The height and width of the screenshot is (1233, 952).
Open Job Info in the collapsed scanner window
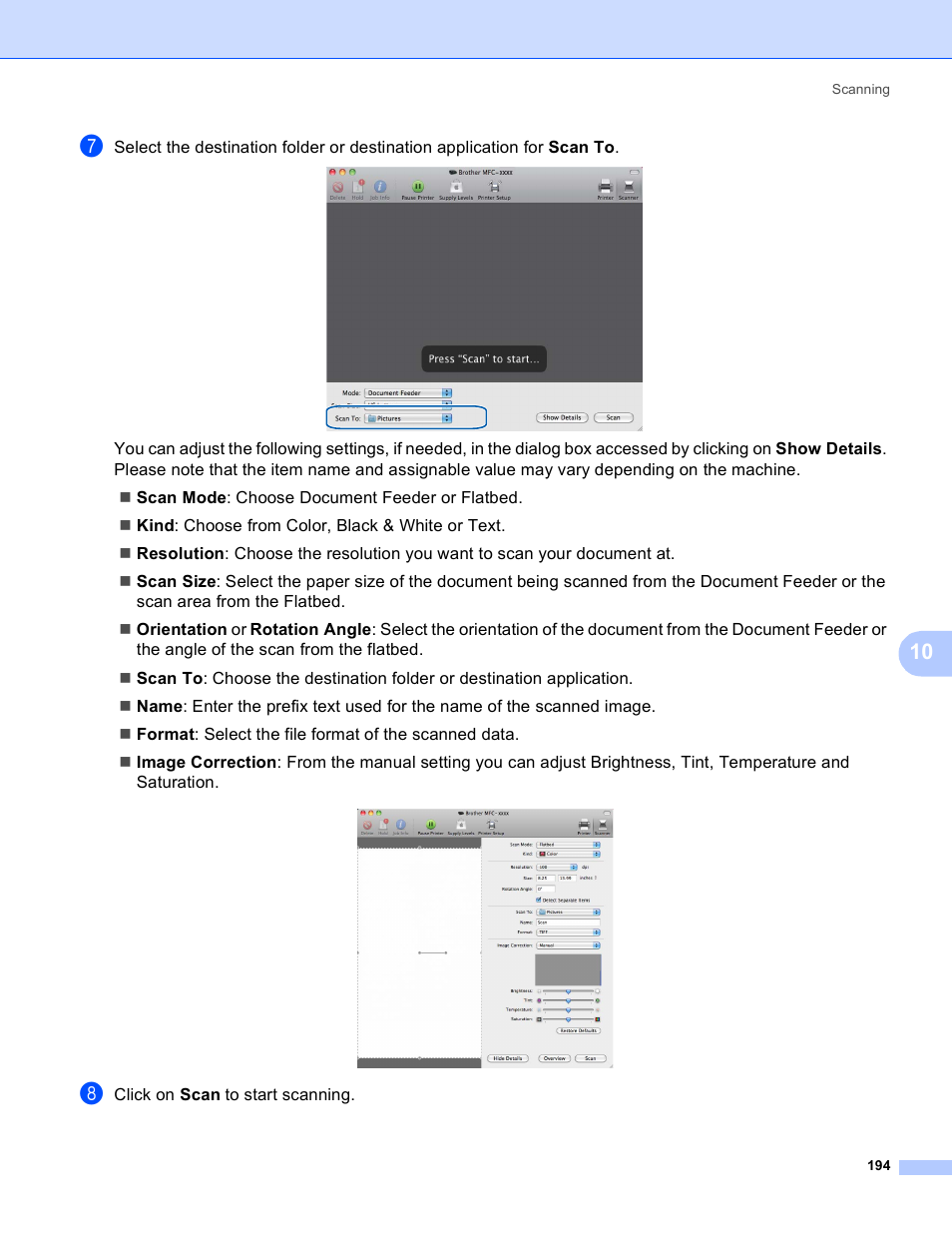380,188
